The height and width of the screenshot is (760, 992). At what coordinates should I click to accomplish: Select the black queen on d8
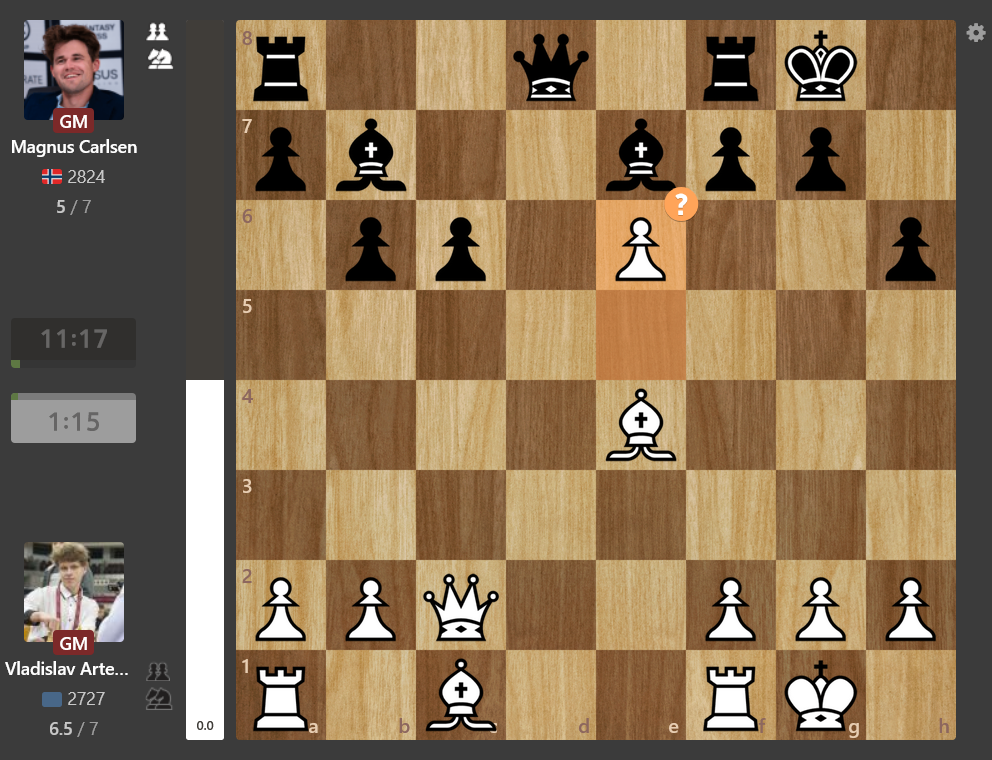[x=551, y=68]
